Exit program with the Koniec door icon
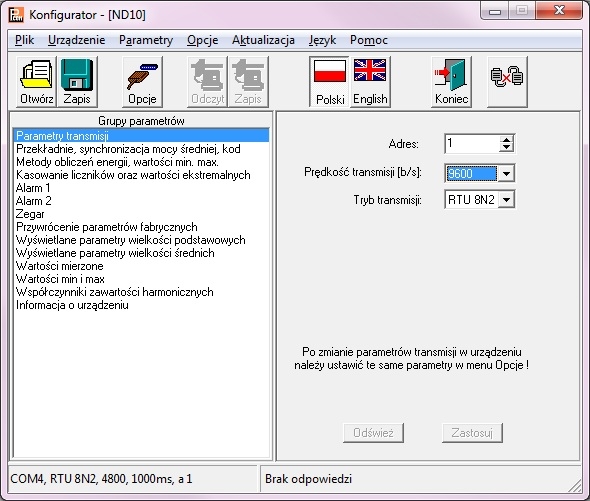 452,82
